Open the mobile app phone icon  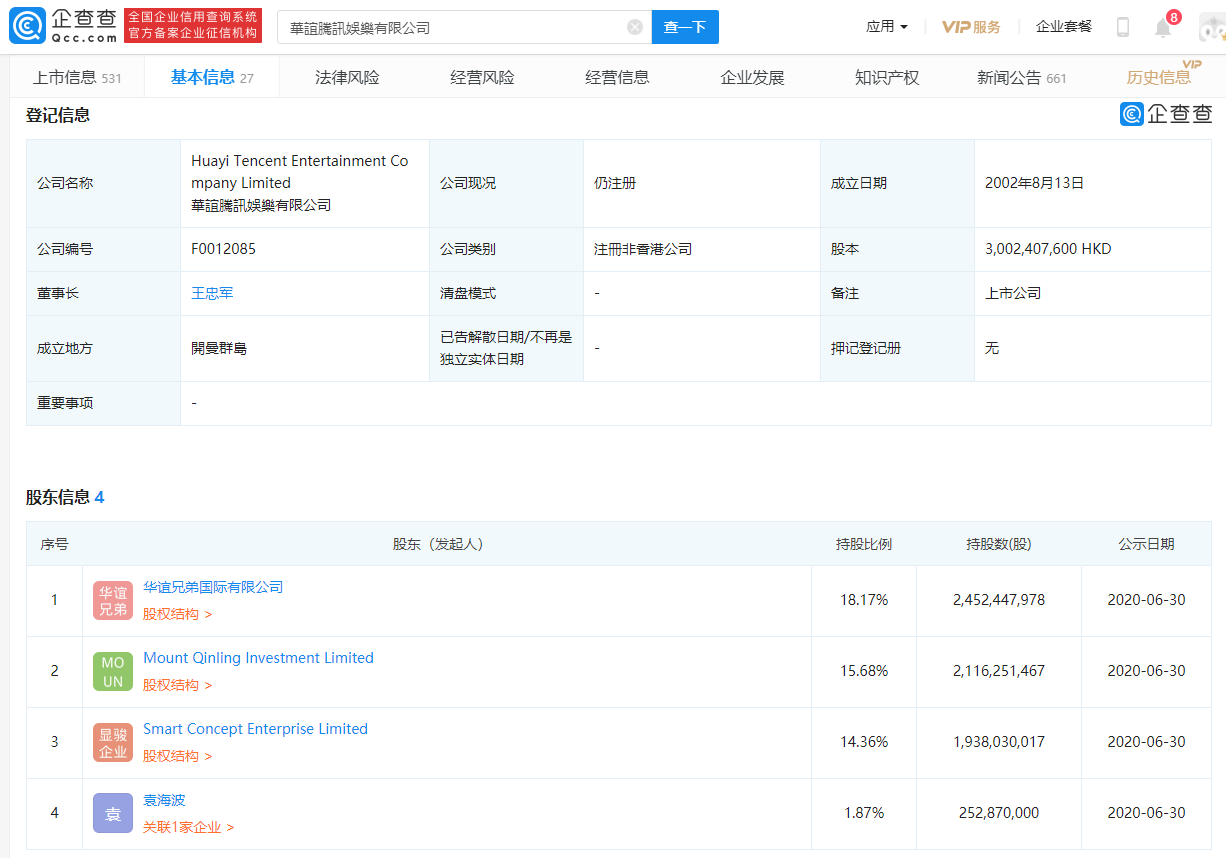click(1122, 27)
